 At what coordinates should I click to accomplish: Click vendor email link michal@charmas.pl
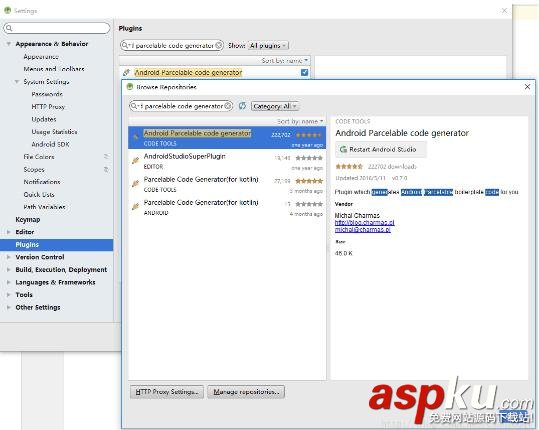click(363, 229)
